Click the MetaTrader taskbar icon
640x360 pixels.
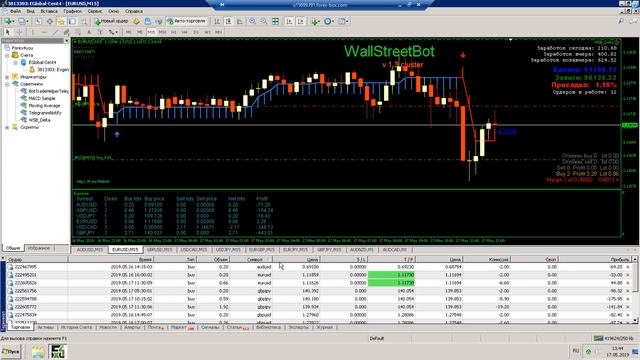tap(58, 351)
